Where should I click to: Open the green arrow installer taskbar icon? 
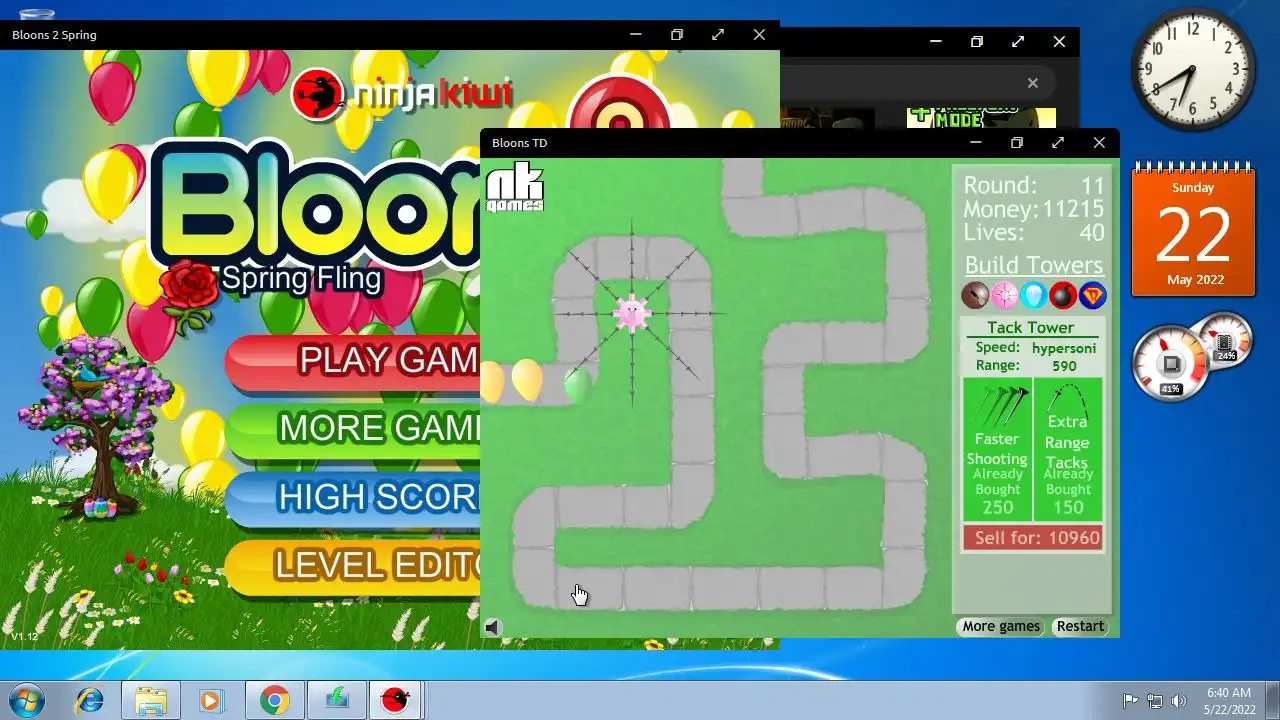[x=337, y=700]
